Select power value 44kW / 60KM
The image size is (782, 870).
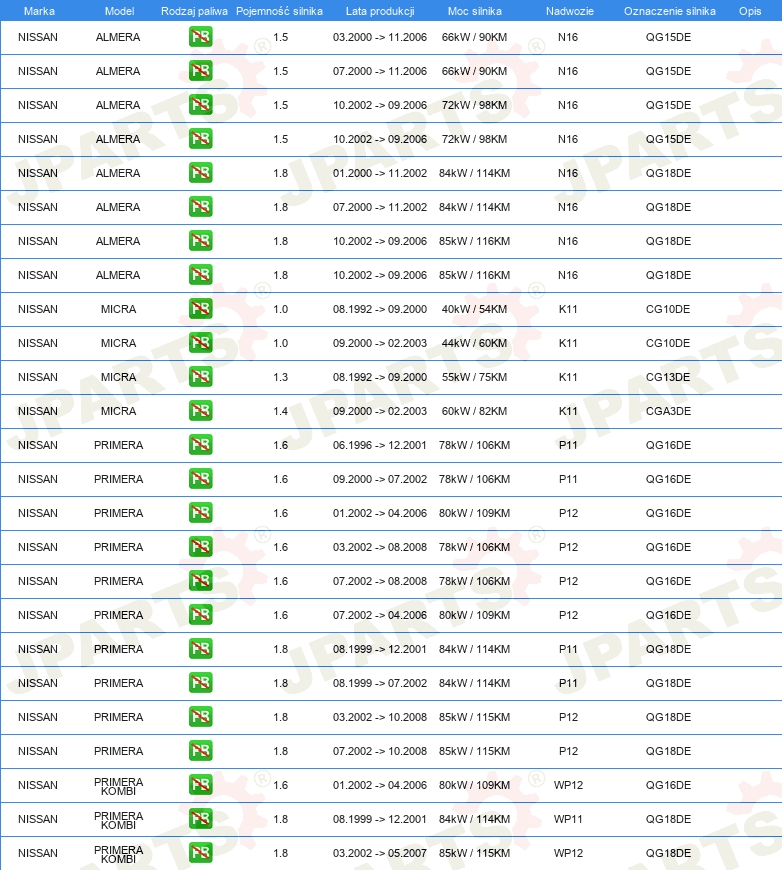click(x=475, y=343)
